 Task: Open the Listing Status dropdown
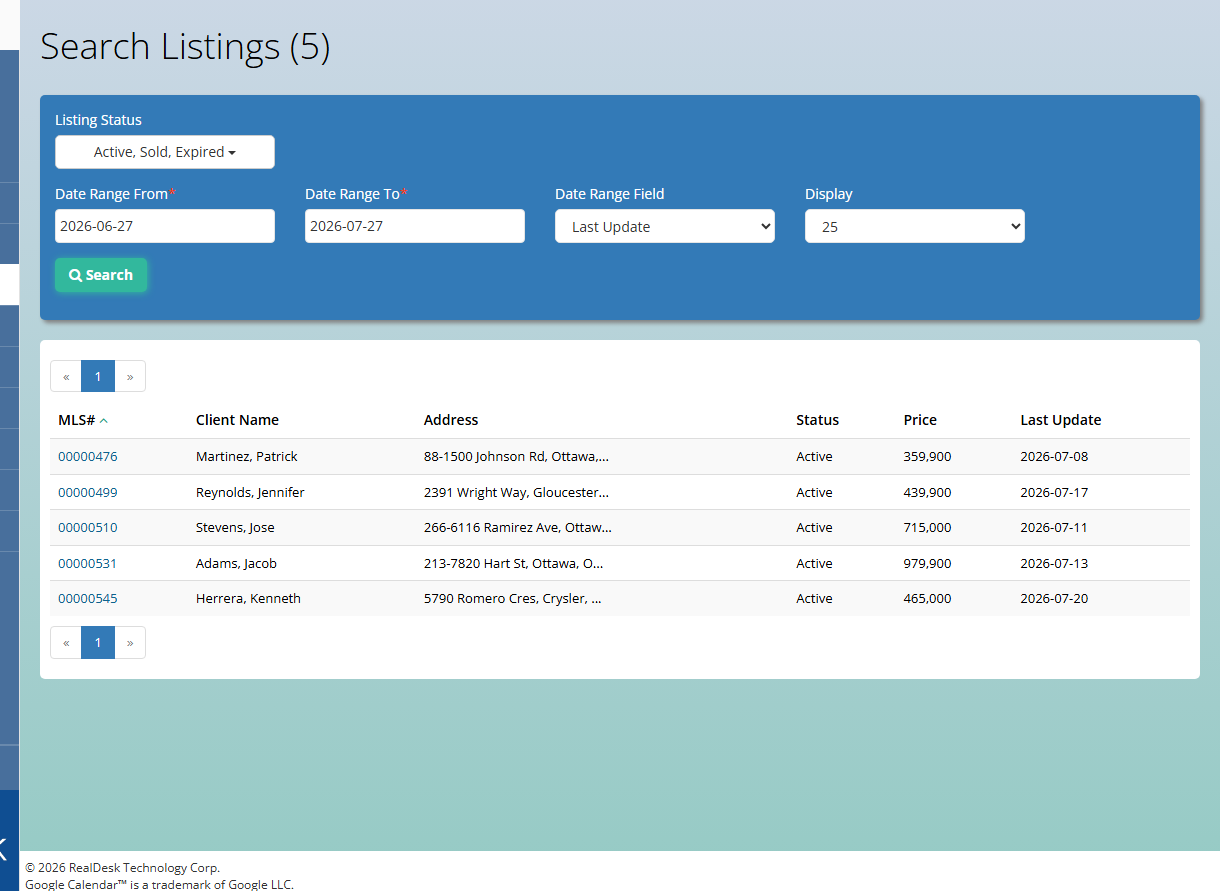[x=165, y=152]
